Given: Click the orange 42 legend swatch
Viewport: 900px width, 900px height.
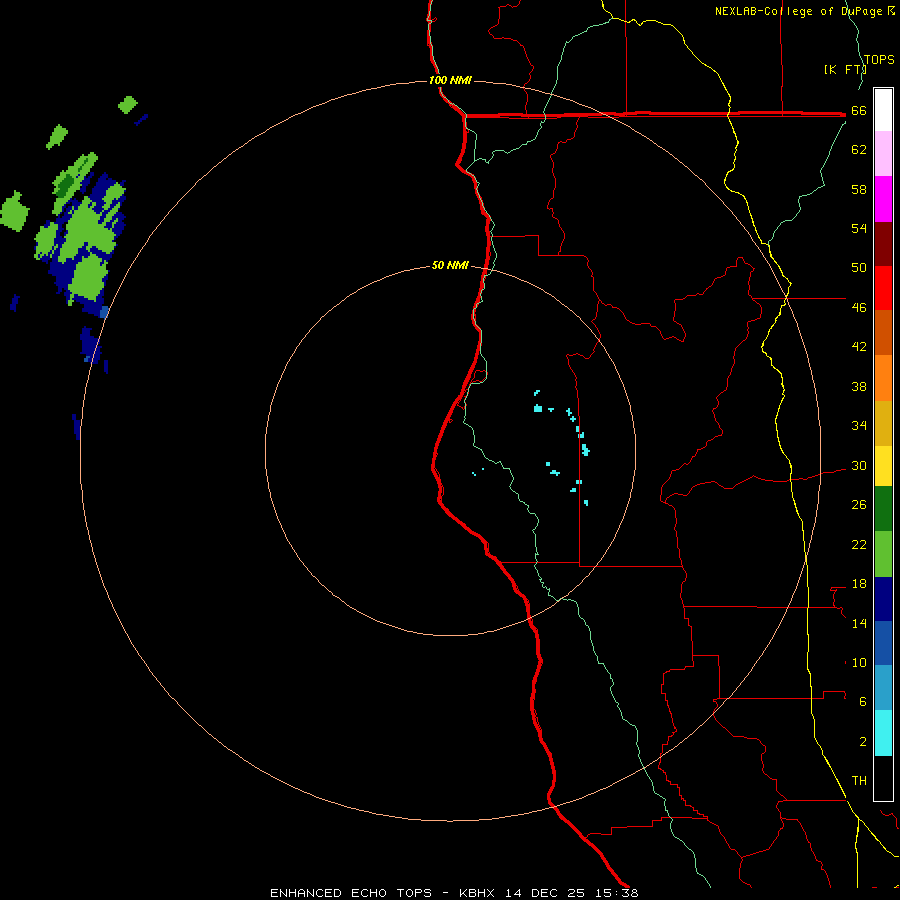Looking at the screenshot, I should pos(883,378).
